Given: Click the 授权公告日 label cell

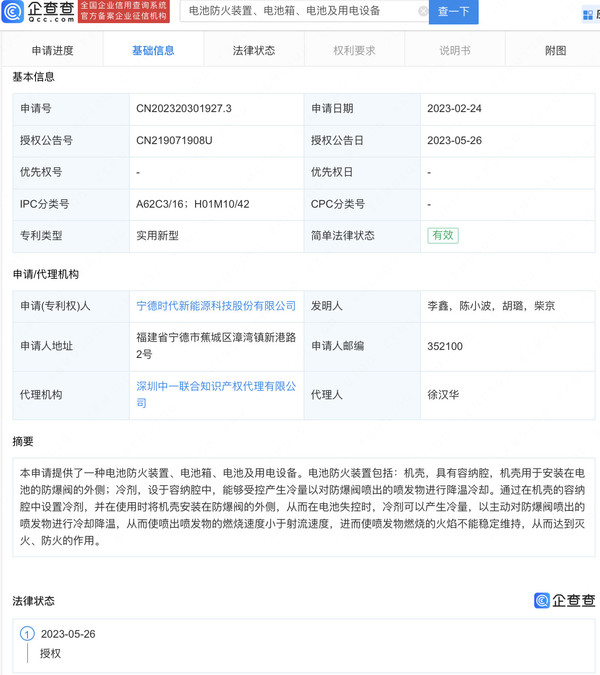Looking at the screenshot, I should tap(362, 140).
